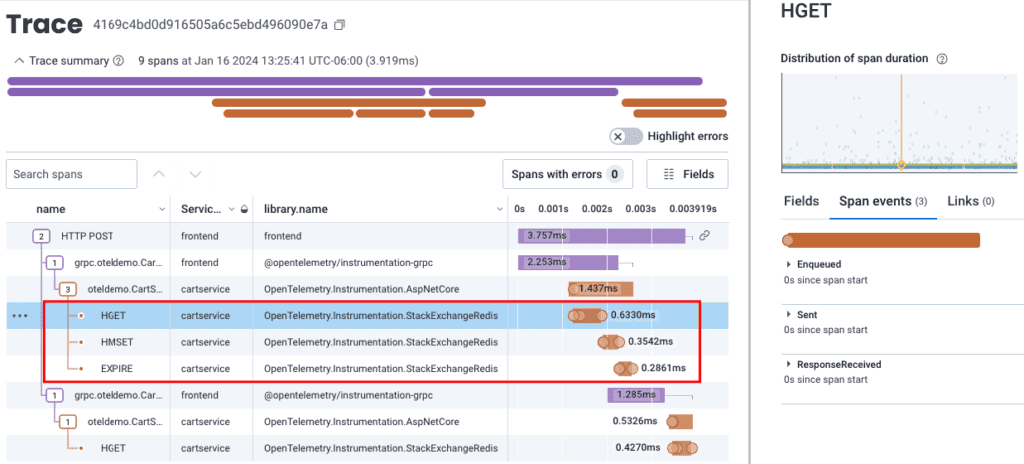Click help icon beside Distribution of span duration

[x=942, y=59]
